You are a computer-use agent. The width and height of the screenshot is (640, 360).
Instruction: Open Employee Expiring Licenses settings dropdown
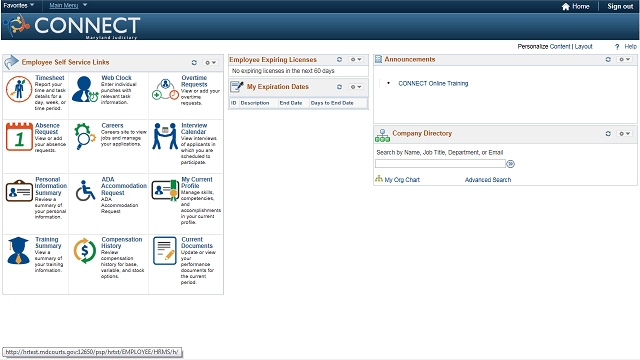click(356, 60)
